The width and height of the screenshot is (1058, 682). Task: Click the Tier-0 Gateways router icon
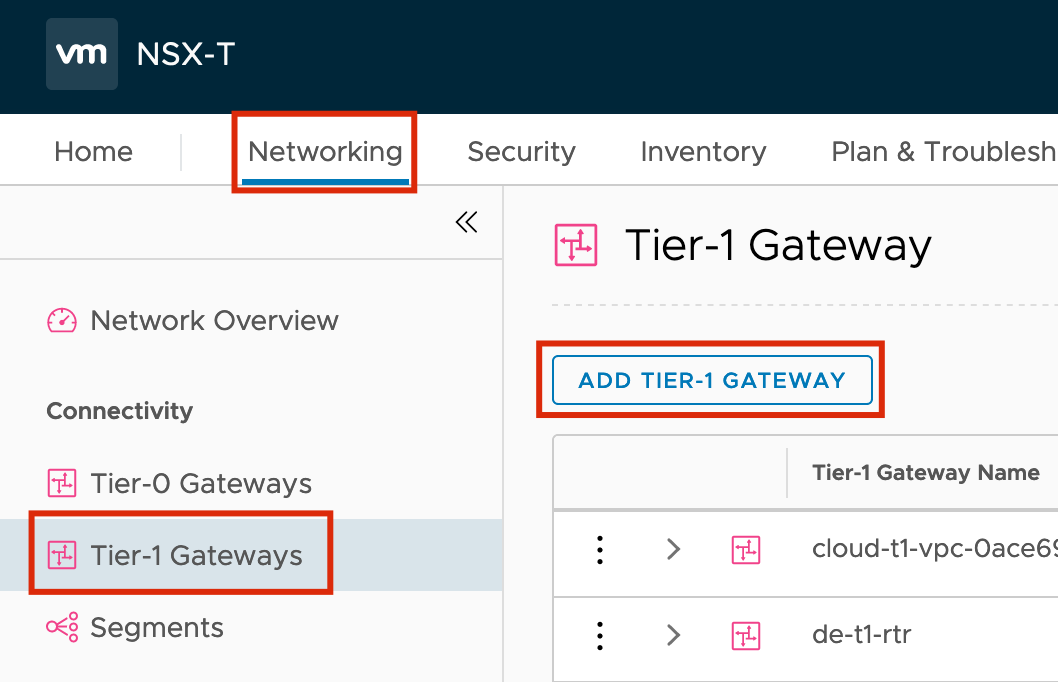point(62,483)
